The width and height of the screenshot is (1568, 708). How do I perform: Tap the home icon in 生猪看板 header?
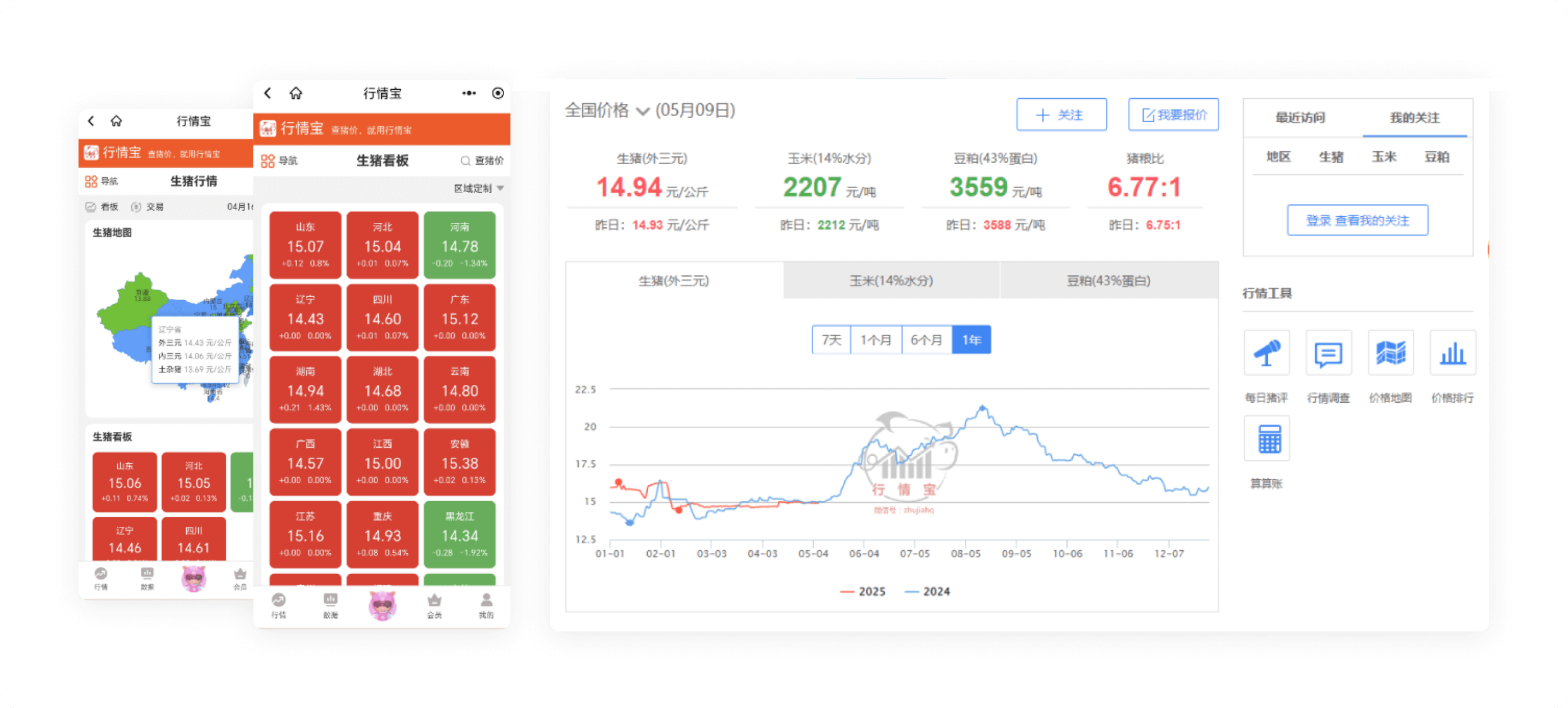(296, 94)
